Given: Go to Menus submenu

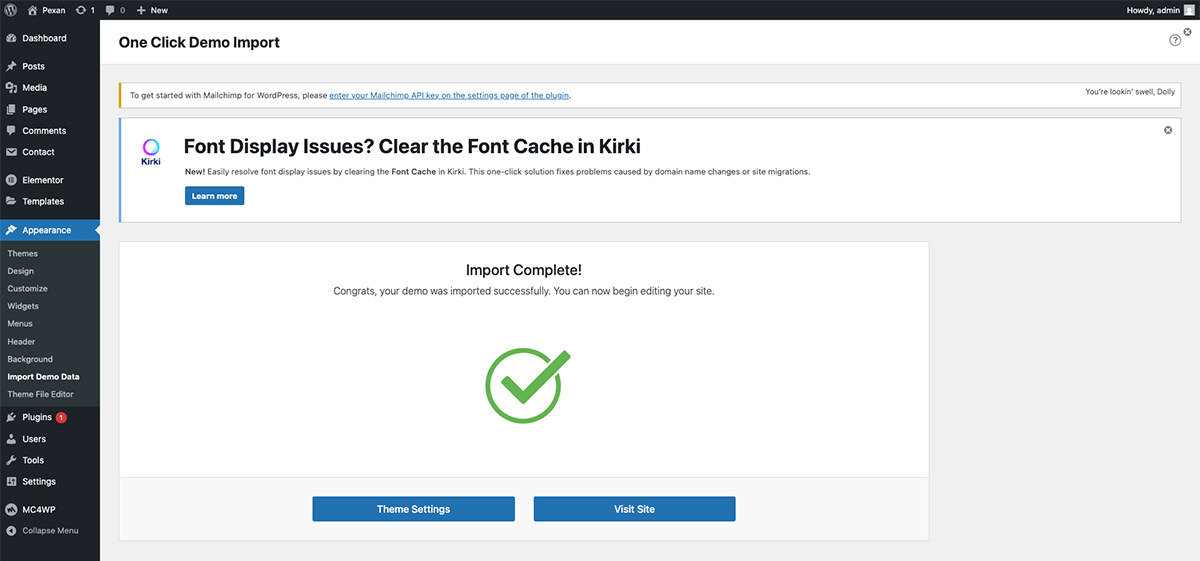Looking at the screenshot, I should click(x=20, y=324).
